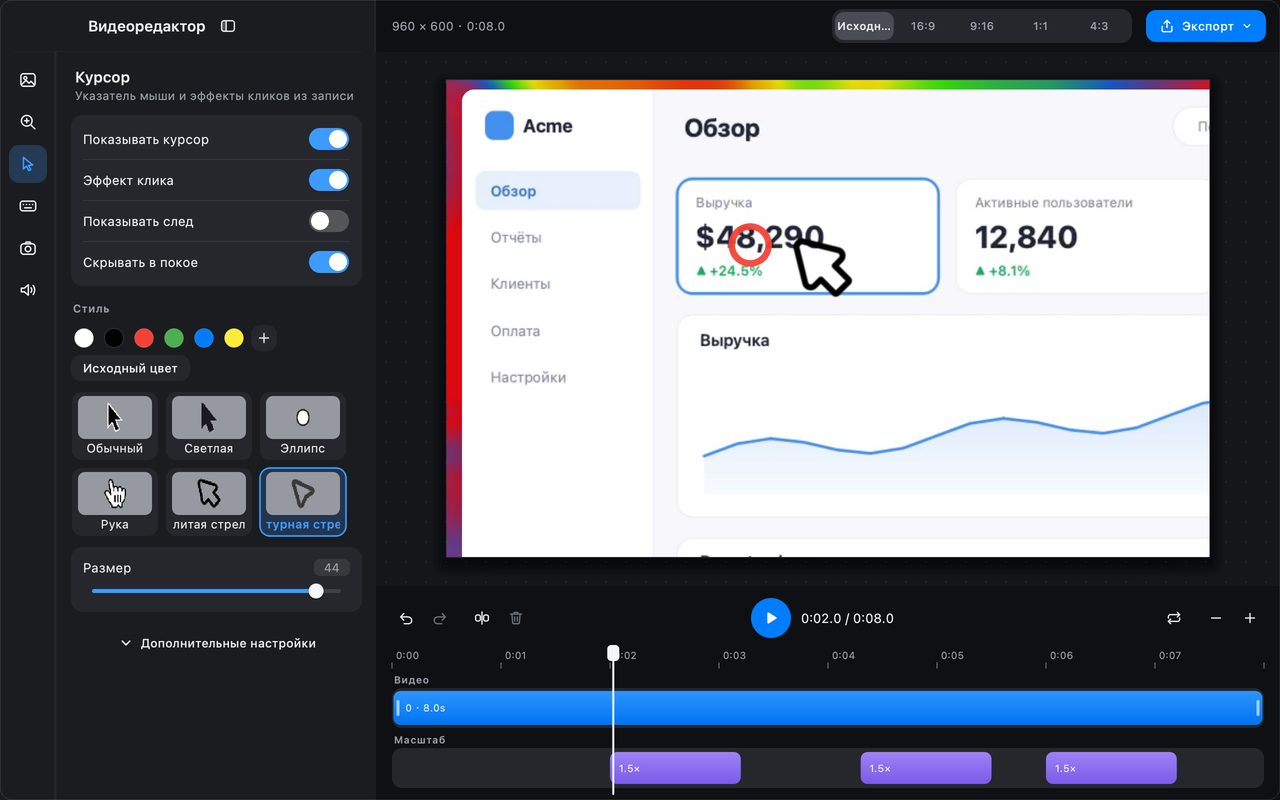
Task: Click the Исходный цвет button
Action: point(130,368)
